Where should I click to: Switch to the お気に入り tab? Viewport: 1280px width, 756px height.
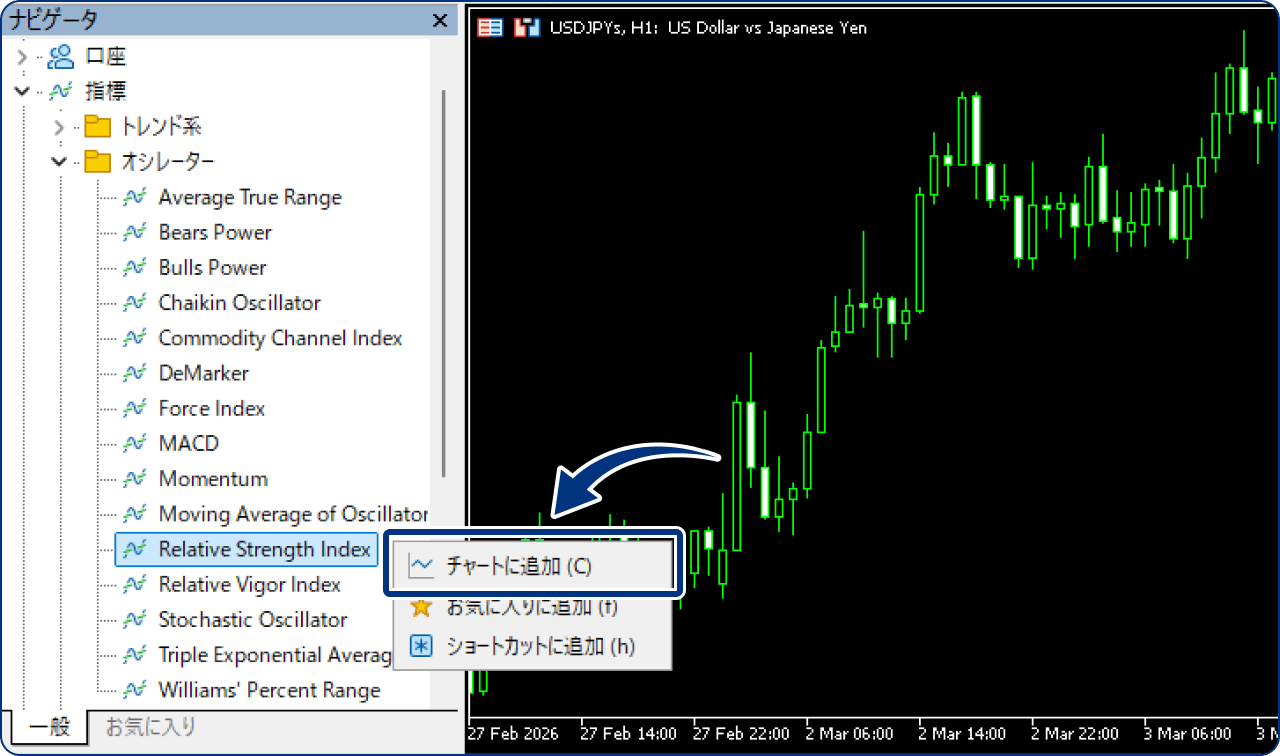coord(150,728)
